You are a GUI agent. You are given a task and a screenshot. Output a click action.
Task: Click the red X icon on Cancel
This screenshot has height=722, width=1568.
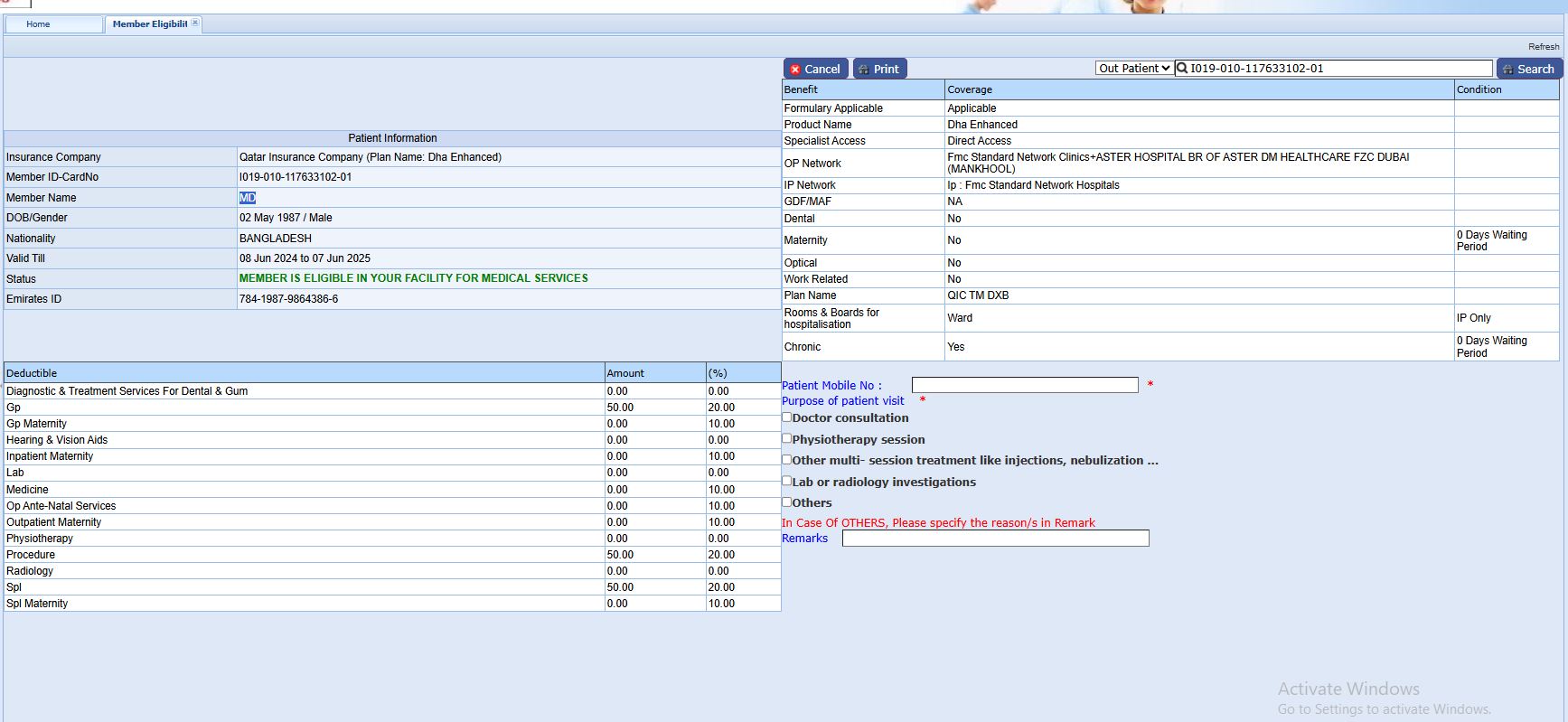coord(795,70)
